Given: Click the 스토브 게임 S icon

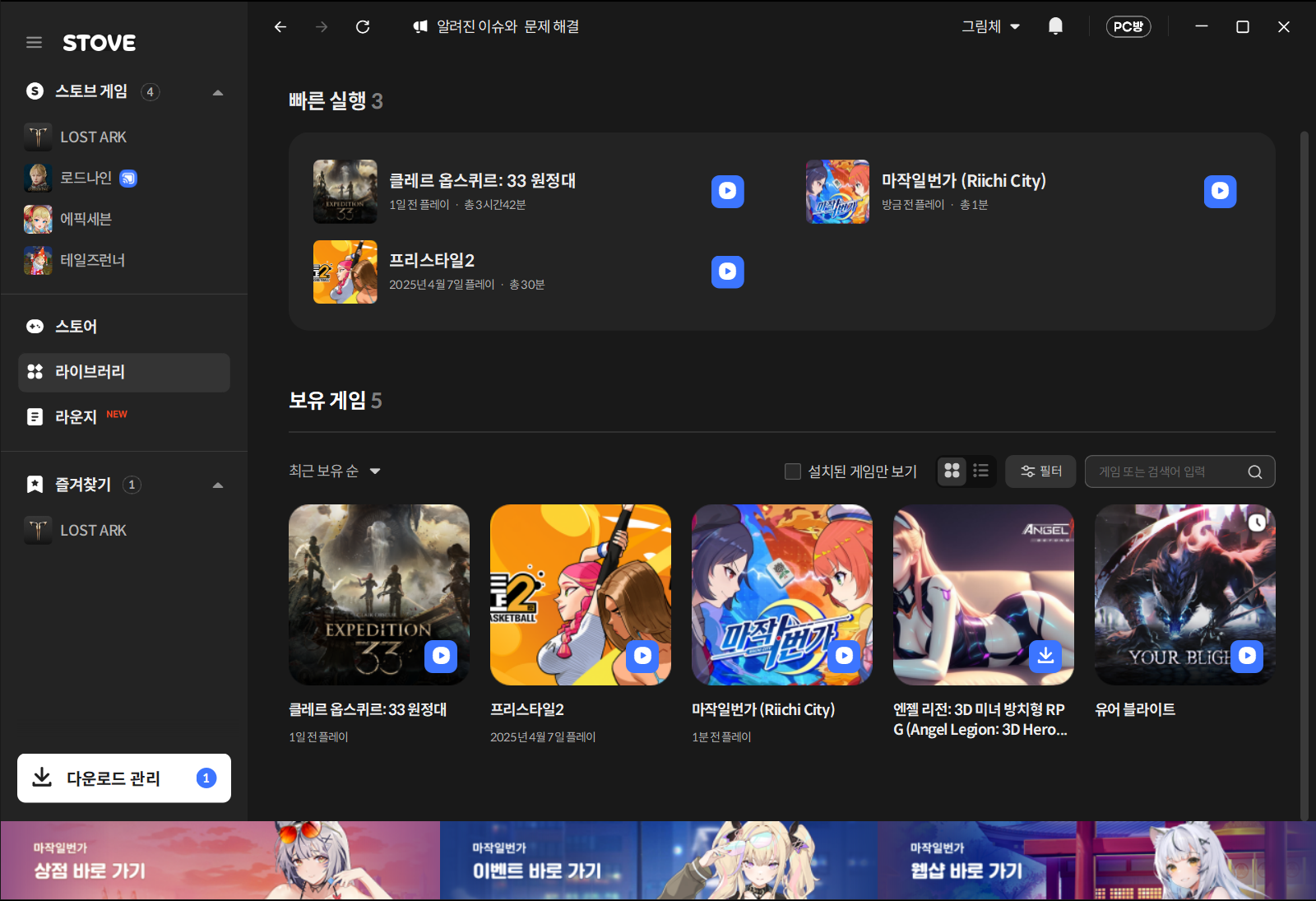Looking at the screenshot, I should [35, 91].
